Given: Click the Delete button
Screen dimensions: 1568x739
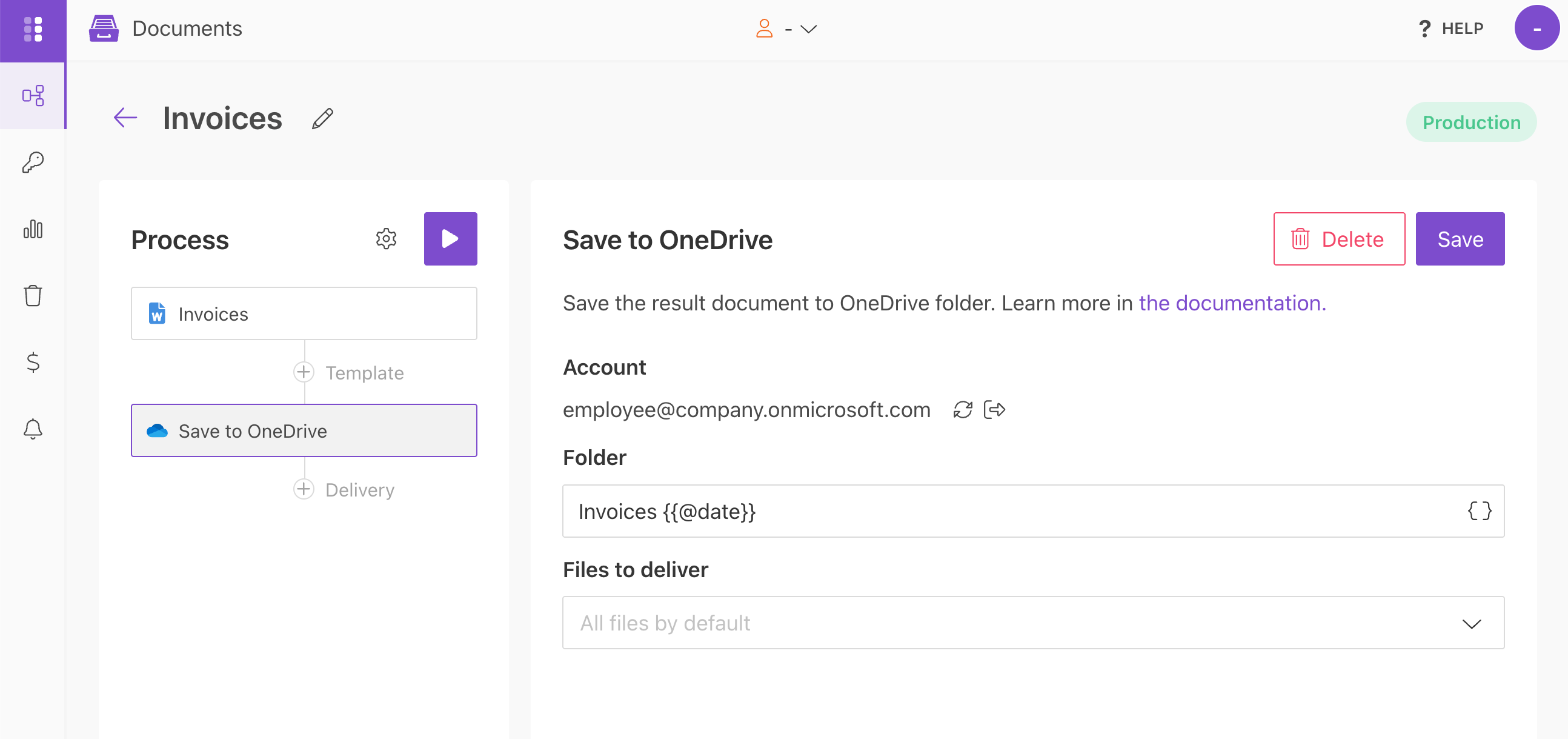Looking at the screenshot, I should [x=1339, y=239].
